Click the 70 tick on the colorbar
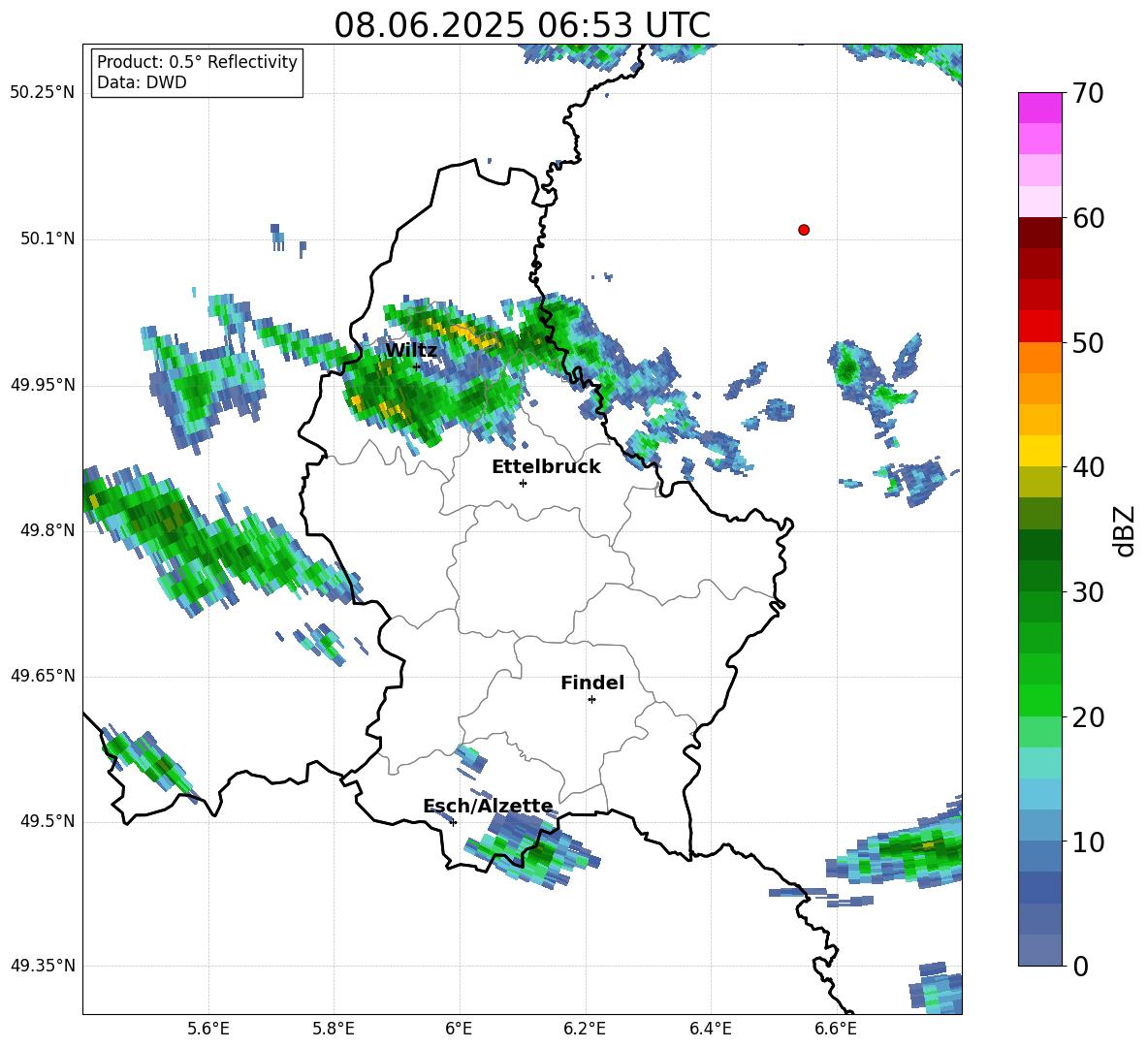 point(1088,93)
